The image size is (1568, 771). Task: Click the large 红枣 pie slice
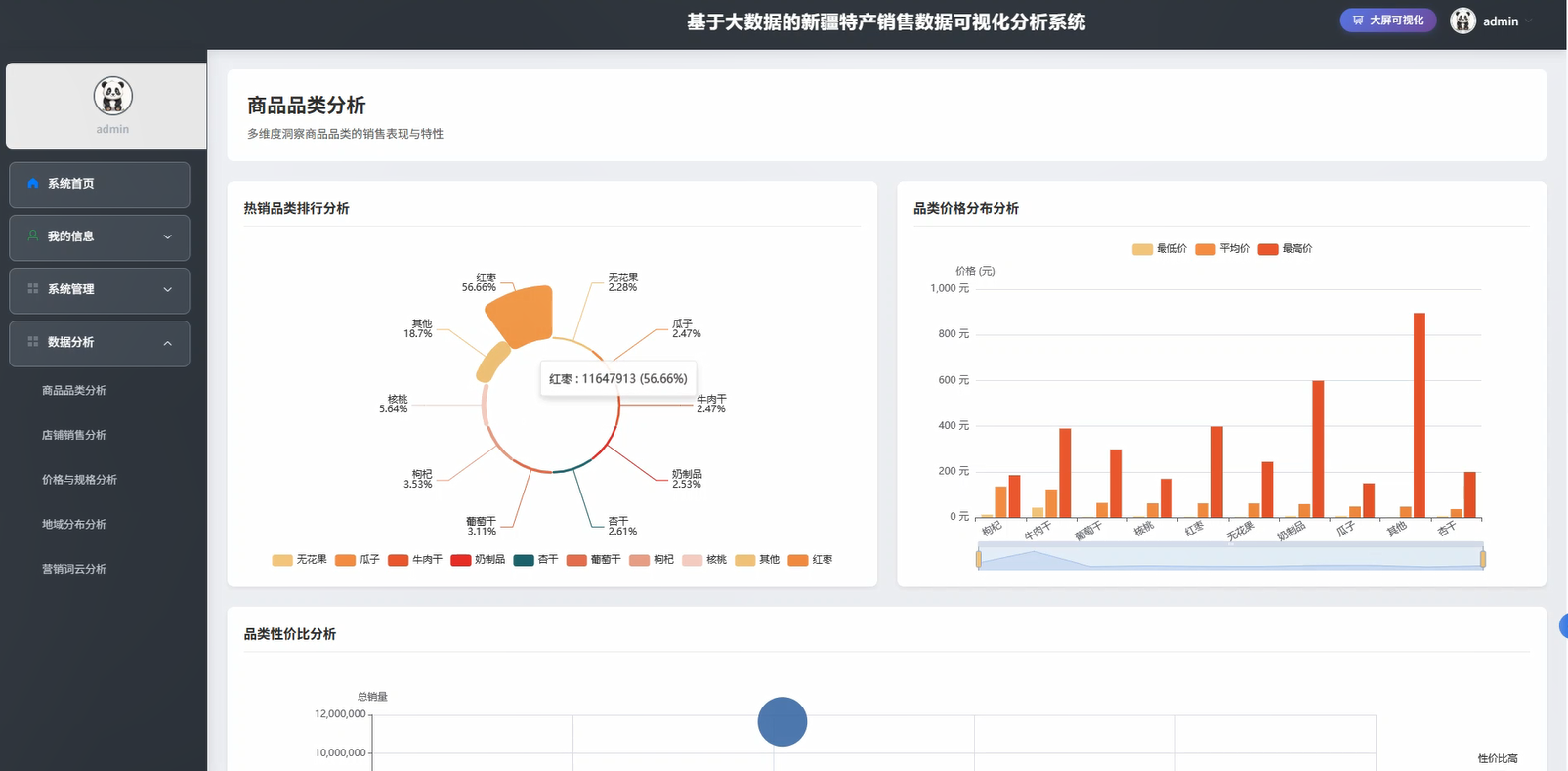point(523,315)
